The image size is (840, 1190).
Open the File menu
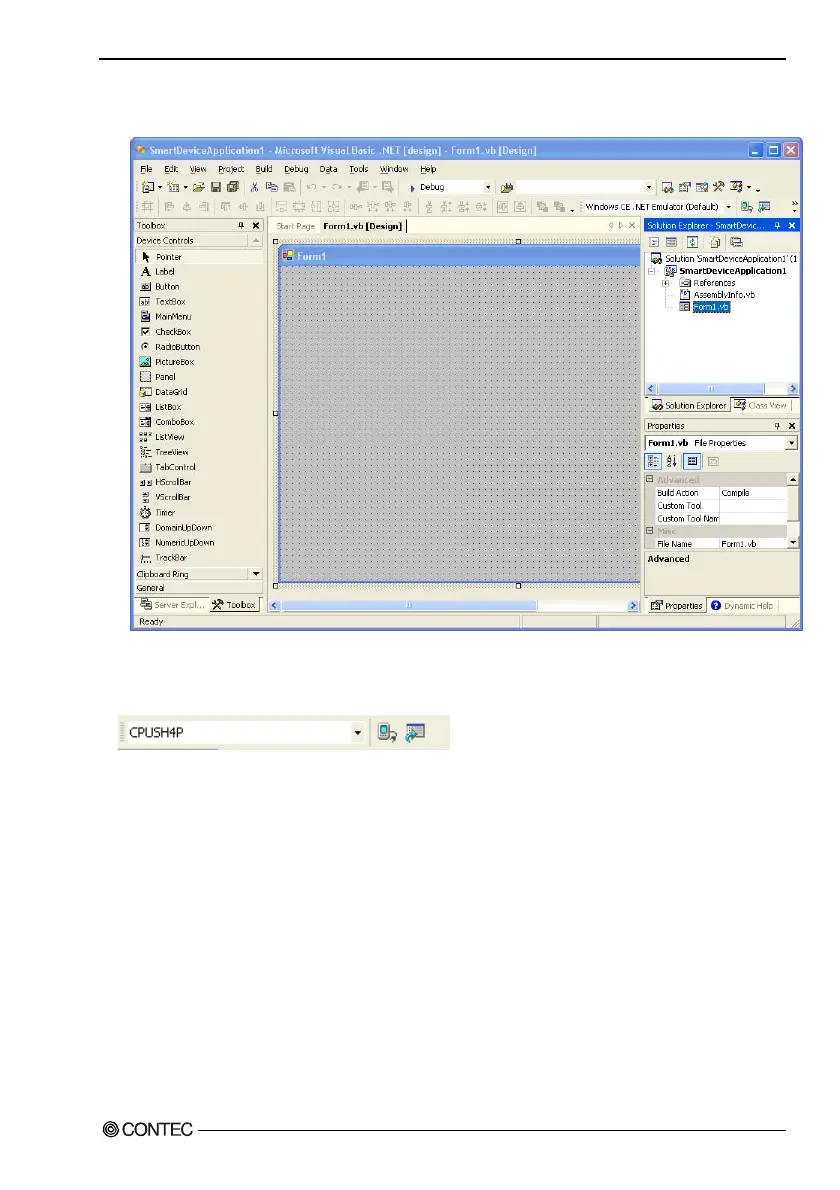pos(146,169)
